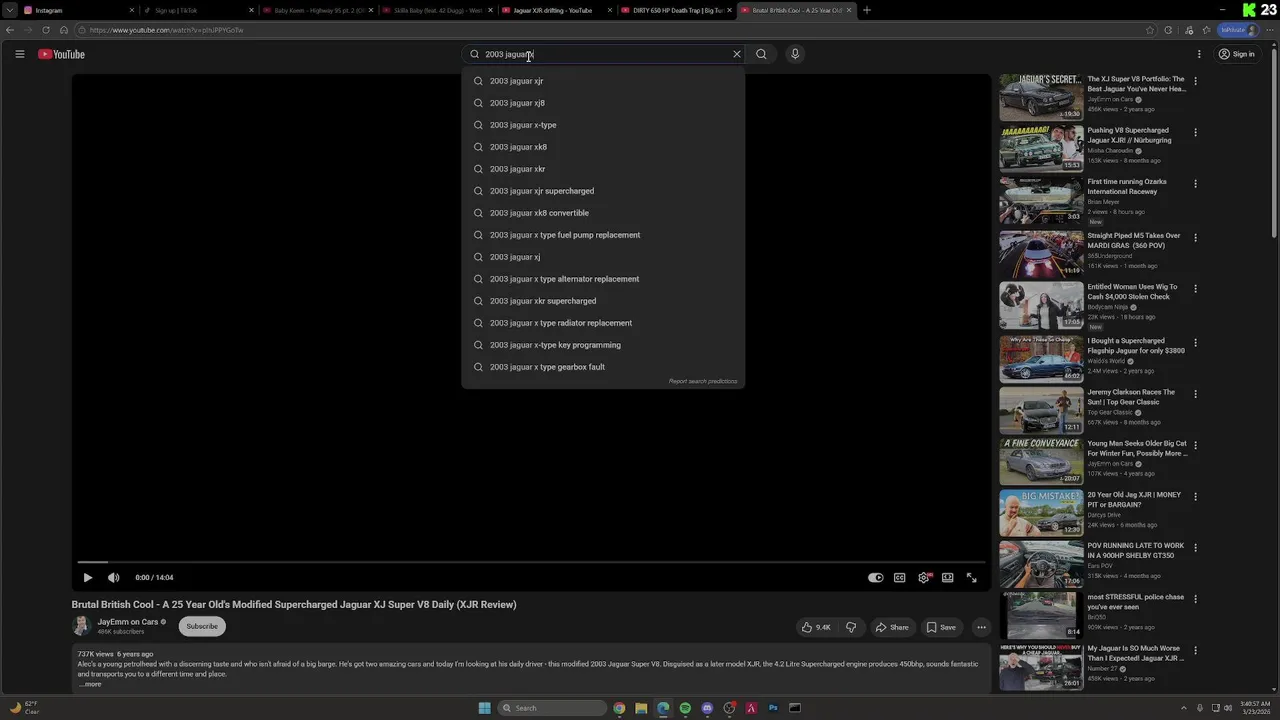Image resolution: width=1280 pixels, height=720 pixels.
Task: Switch to theater mode
Action: (947, 577)
